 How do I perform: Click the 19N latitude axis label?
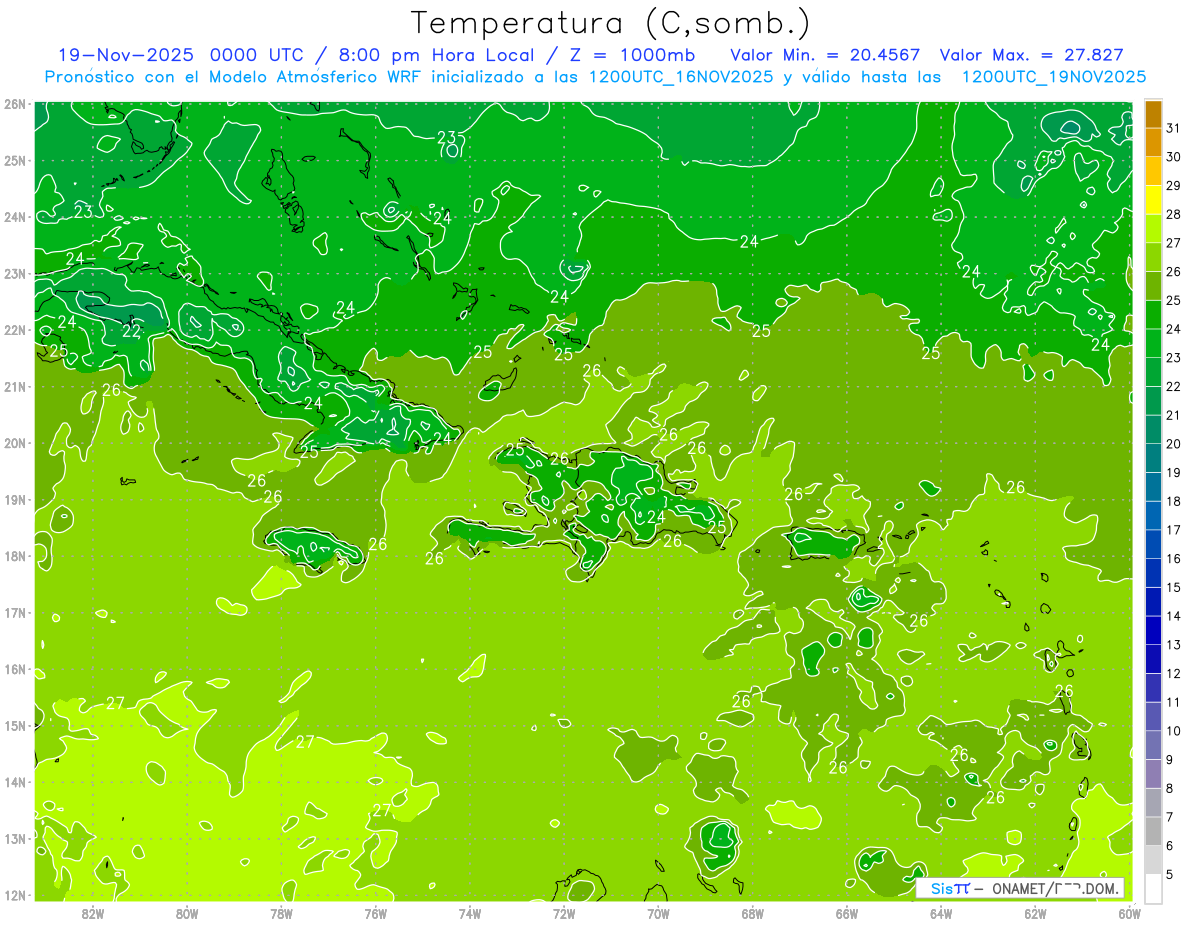tap(14, 499)
